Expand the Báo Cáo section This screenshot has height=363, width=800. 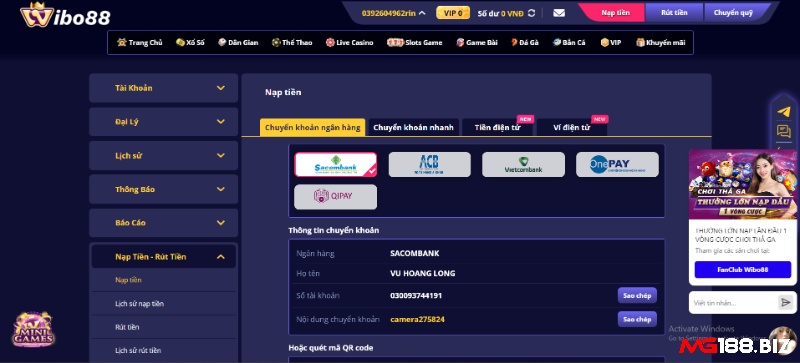pos(163,223)
